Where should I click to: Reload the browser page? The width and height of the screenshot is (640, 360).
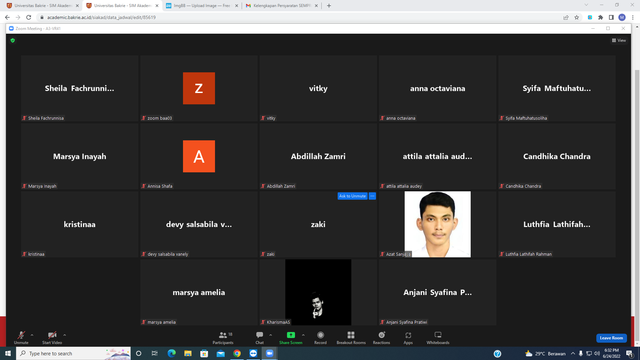coord(29,18)
